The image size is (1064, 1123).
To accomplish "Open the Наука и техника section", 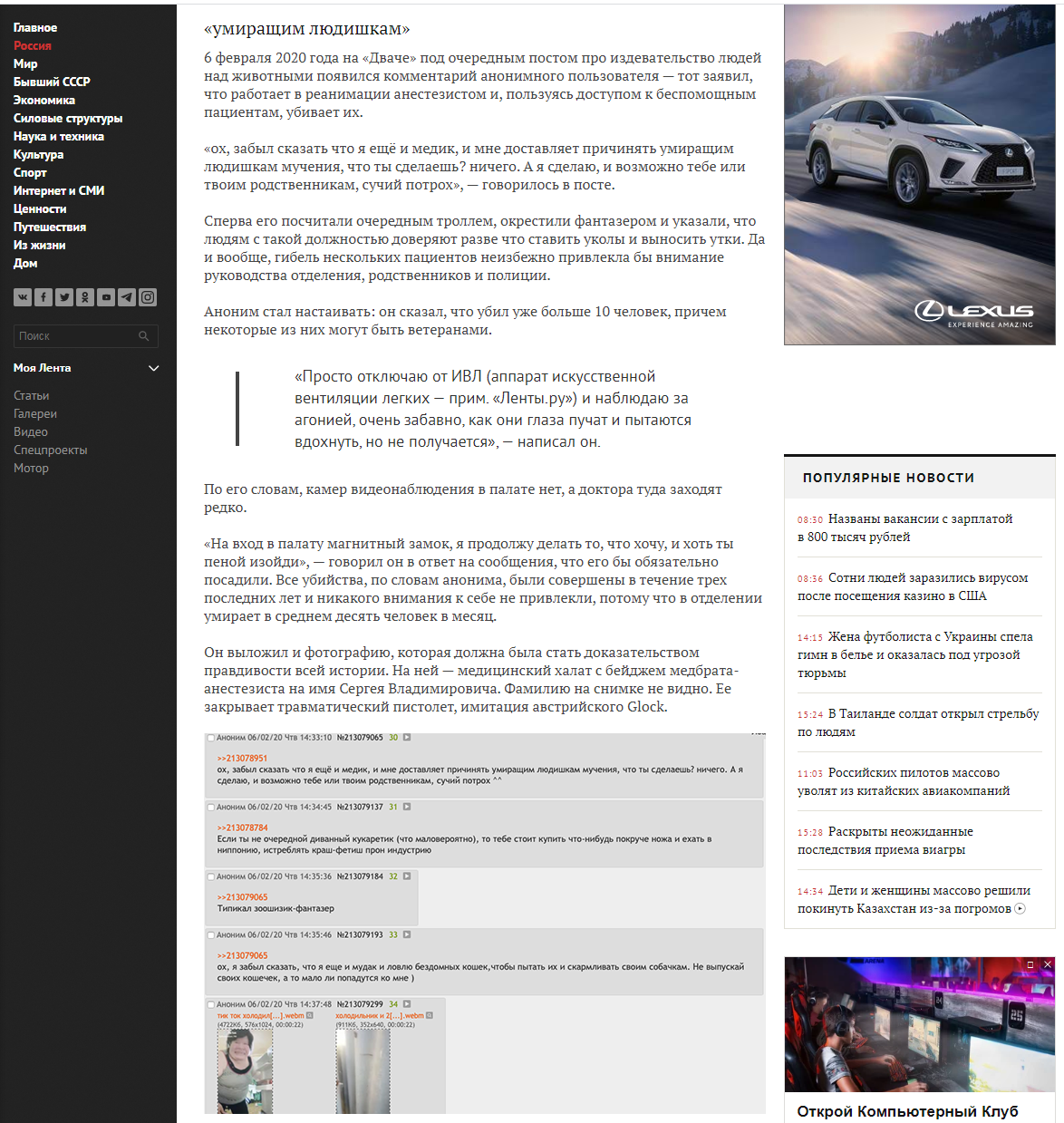I will coord(59,137).
